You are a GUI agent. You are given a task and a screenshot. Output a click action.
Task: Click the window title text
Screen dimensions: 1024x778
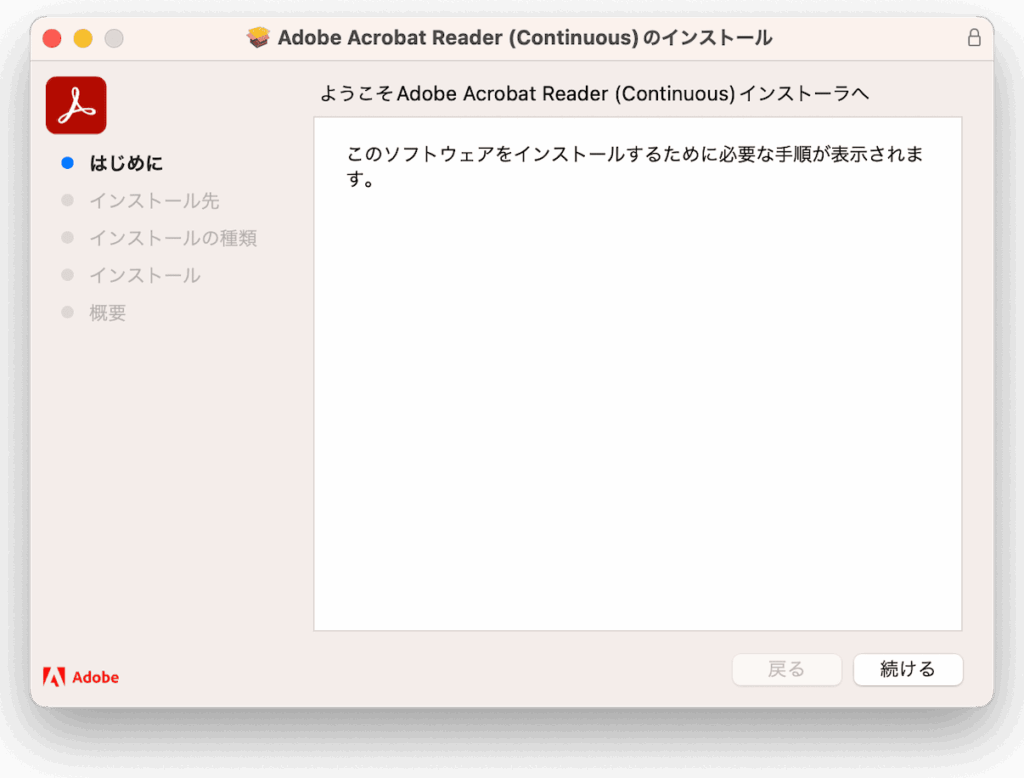[524, 38]
